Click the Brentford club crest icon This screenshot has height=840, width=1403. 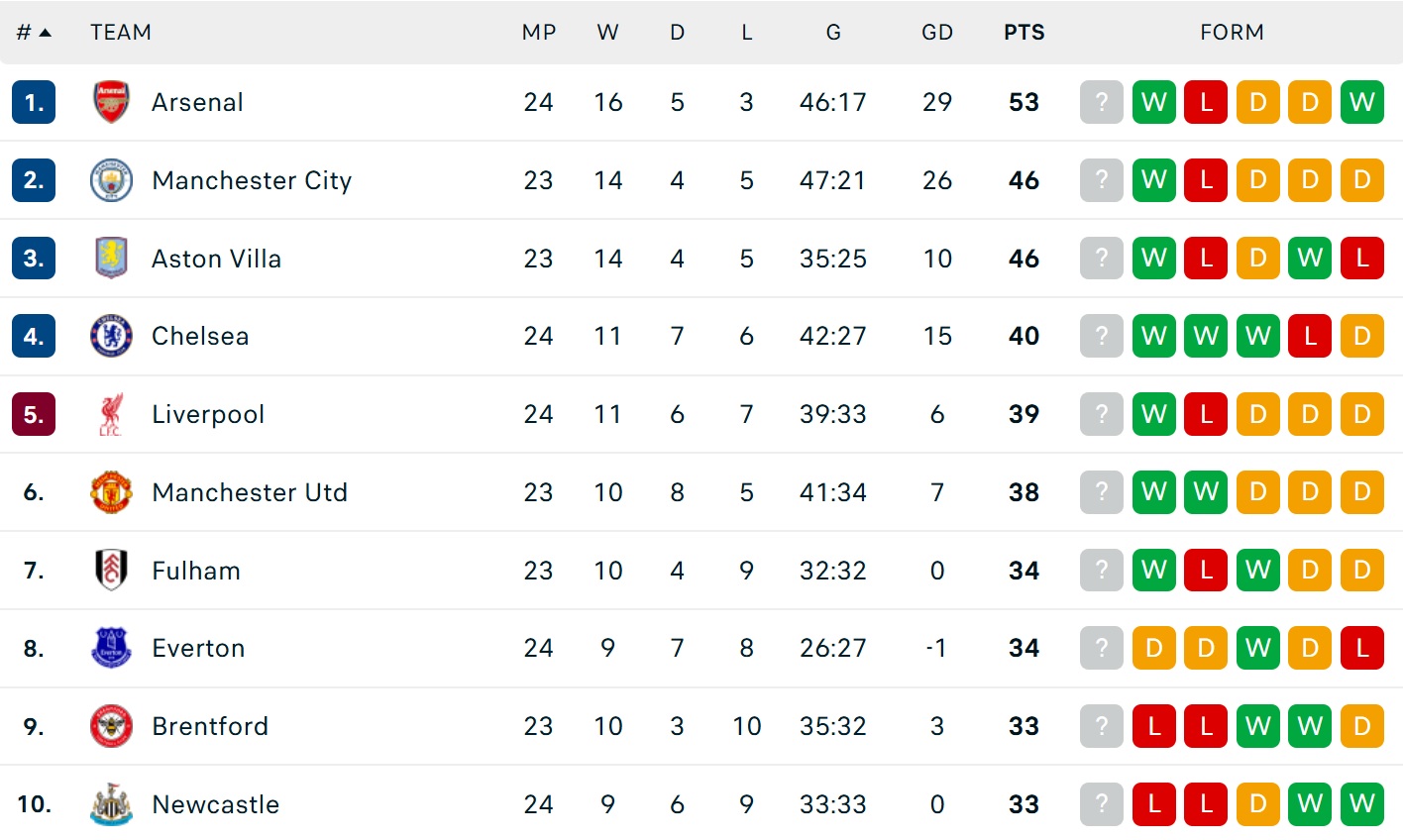(x=111, y=726)
